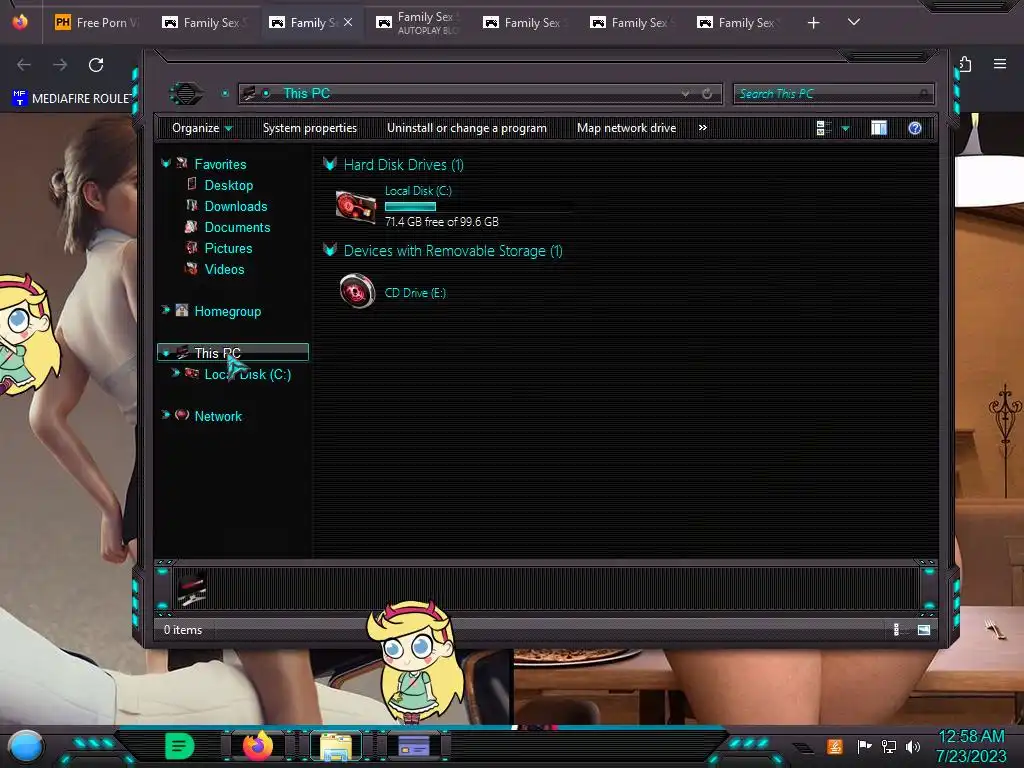Viewport: 1024px width, 768px height.
Task: Reload the current page in Firefox
Action: (x=96, y=65)
